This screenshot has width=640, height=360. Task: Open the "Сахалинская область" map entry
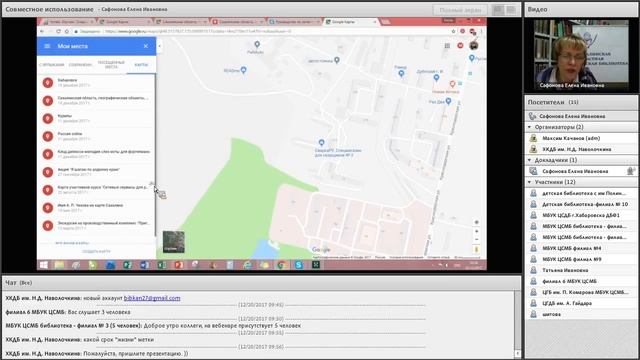(x=96, y=100)
